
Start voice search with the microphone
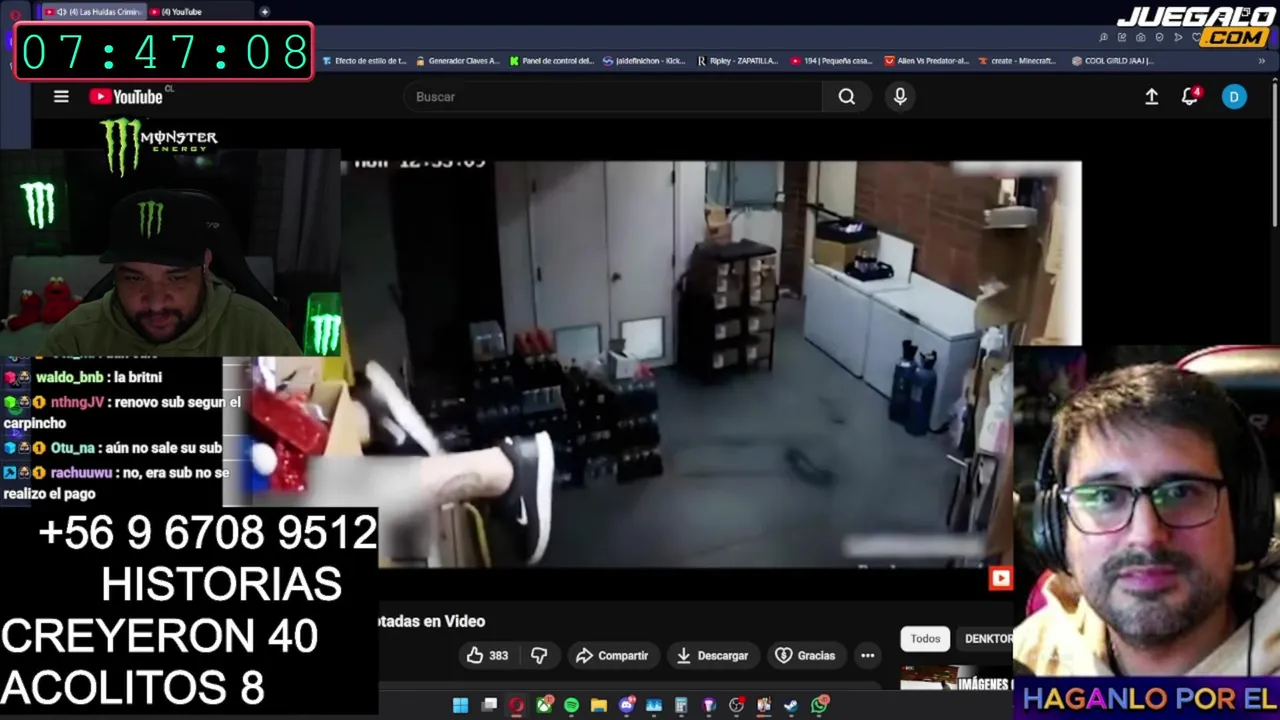[900, 97]
